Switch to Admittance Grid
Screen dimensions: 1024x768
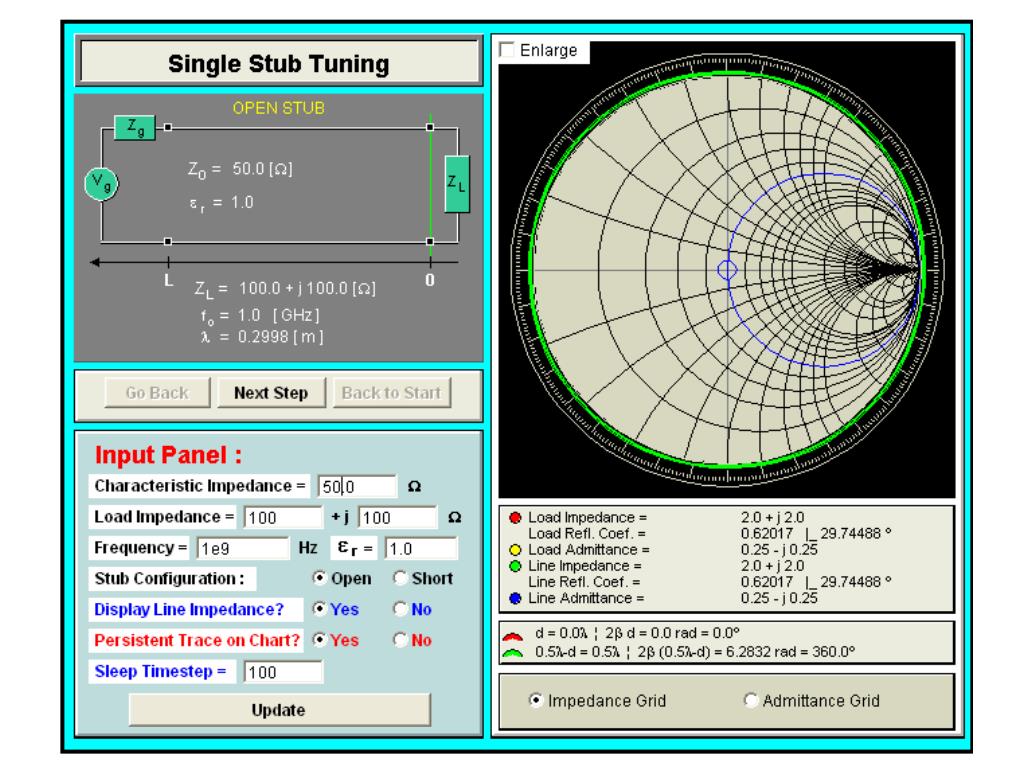pos(751,700)
